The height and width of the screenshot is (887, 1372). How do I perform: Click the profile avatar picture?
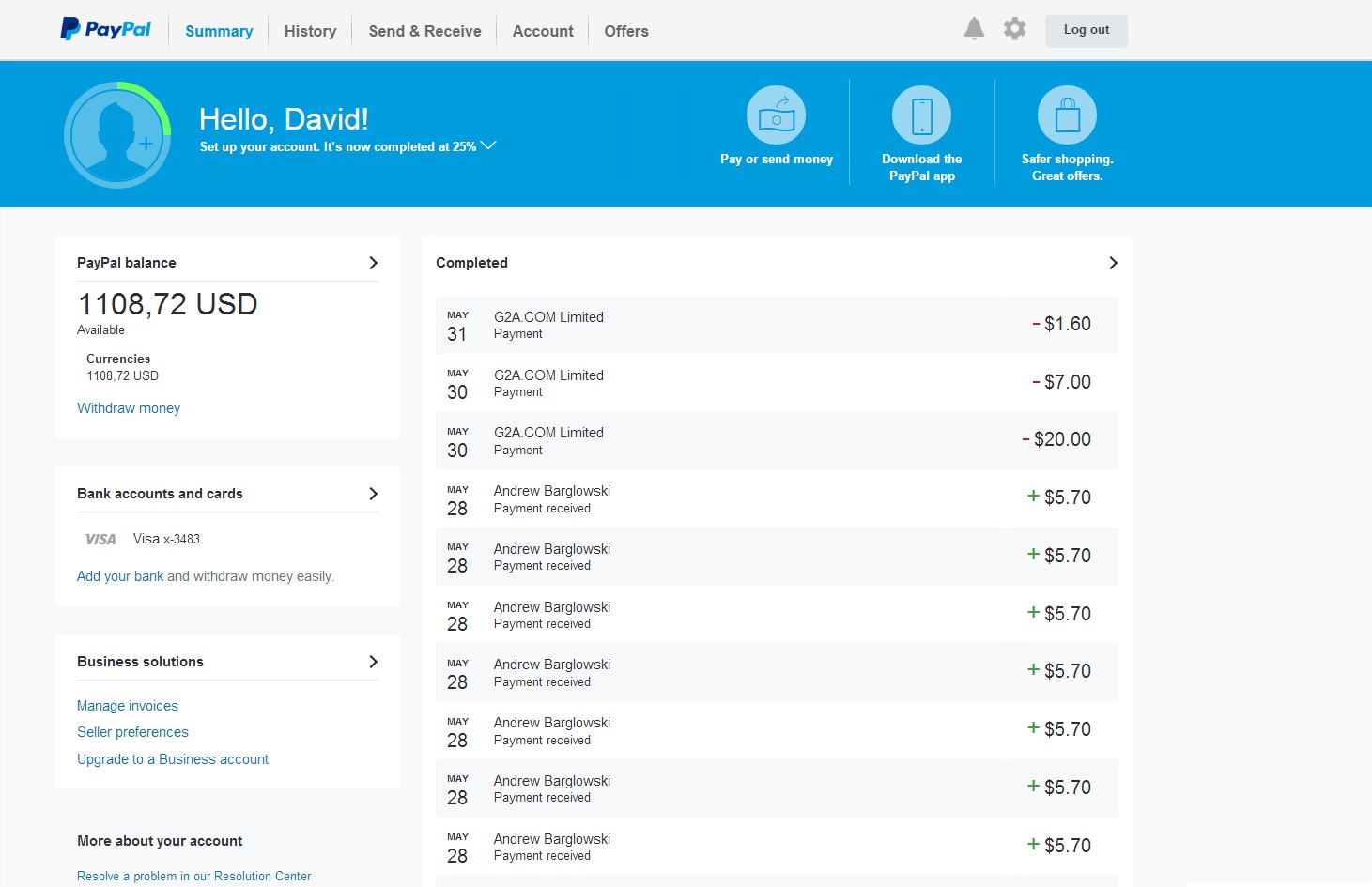coord(117,135)
